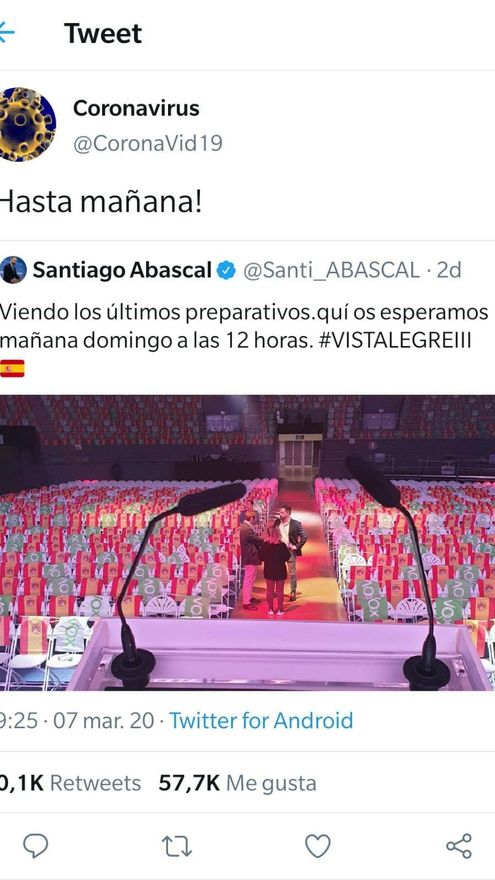
Task: View the Retweets count list
Action: click(x=70, y=783)
